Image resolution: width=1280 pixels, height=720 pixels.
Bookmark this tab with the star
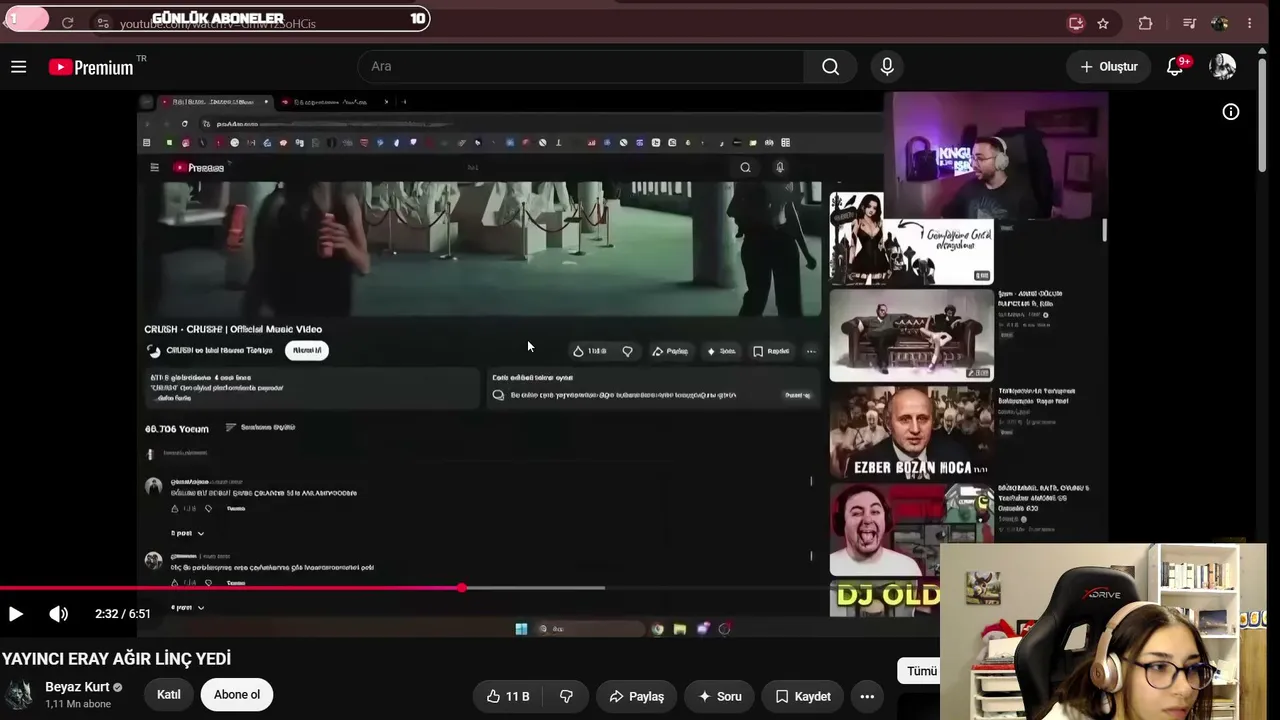1103,23
